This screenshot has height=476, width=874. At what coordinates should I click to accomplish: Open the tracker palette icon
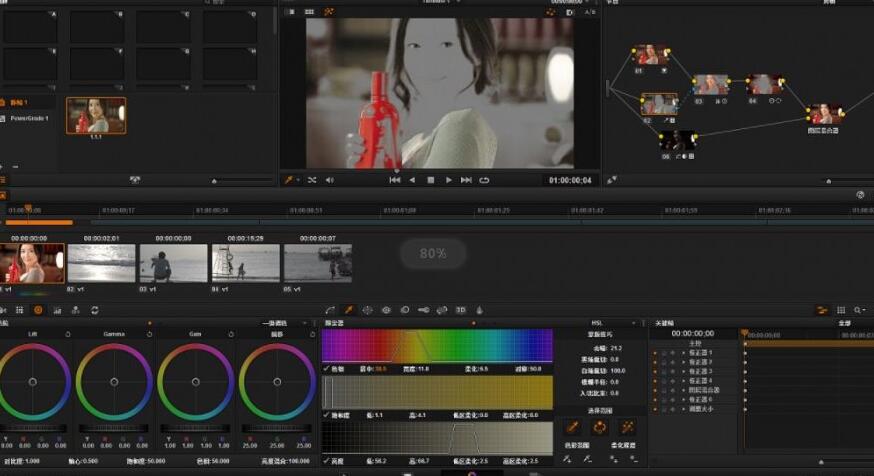[x=386, y=310]
